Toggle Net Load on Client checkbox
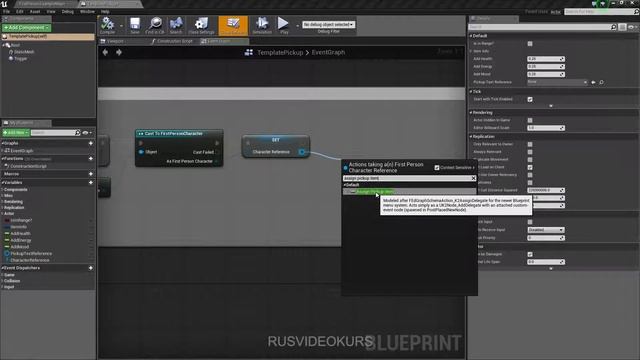 (x=530, y=167)
